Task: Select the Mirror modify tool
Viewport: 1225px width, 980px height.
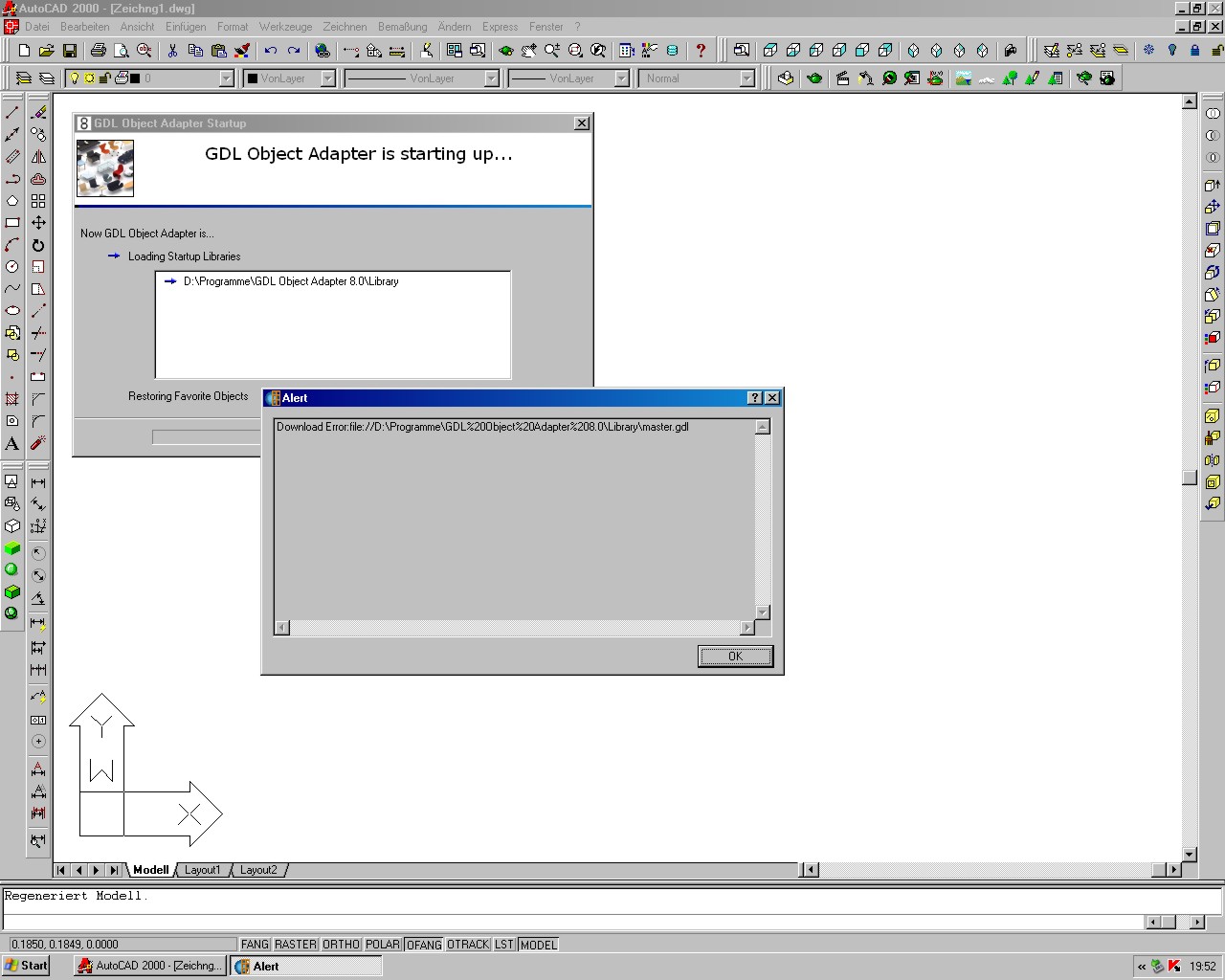Action: [38, 157]
